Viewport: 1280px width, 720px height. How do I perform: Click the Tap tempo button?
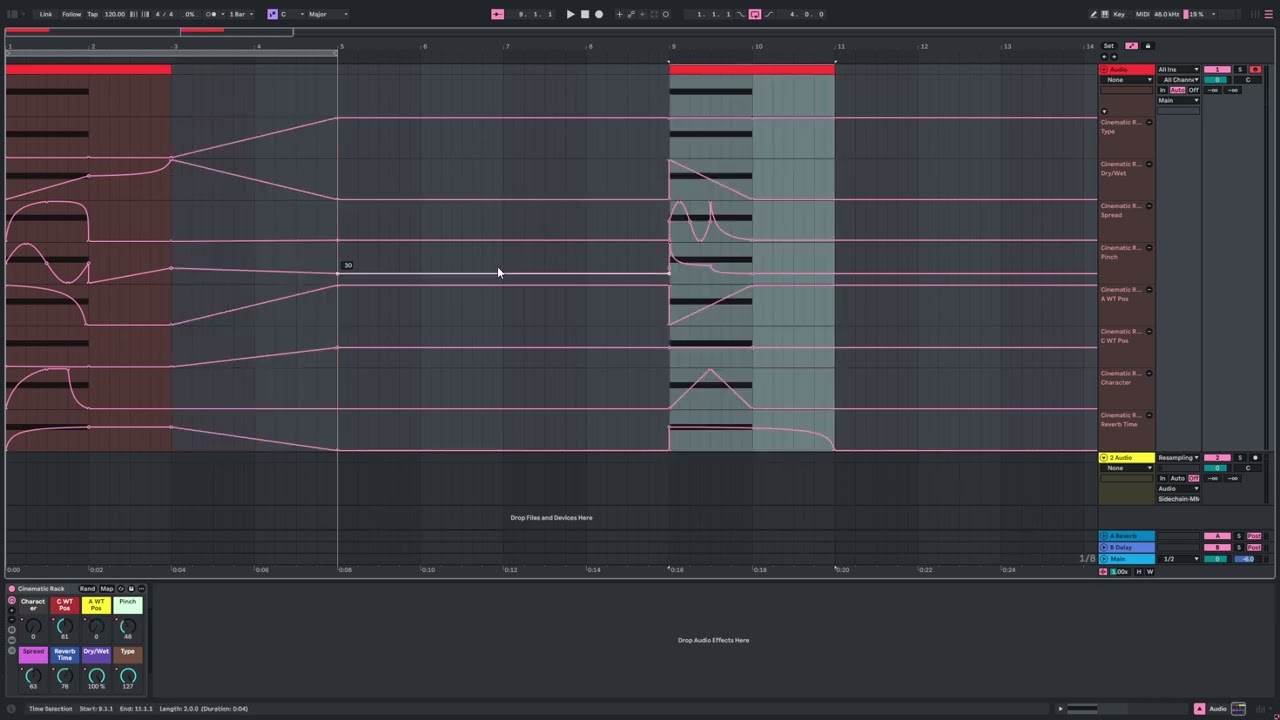pyautogui.click(x=93, y=14)
